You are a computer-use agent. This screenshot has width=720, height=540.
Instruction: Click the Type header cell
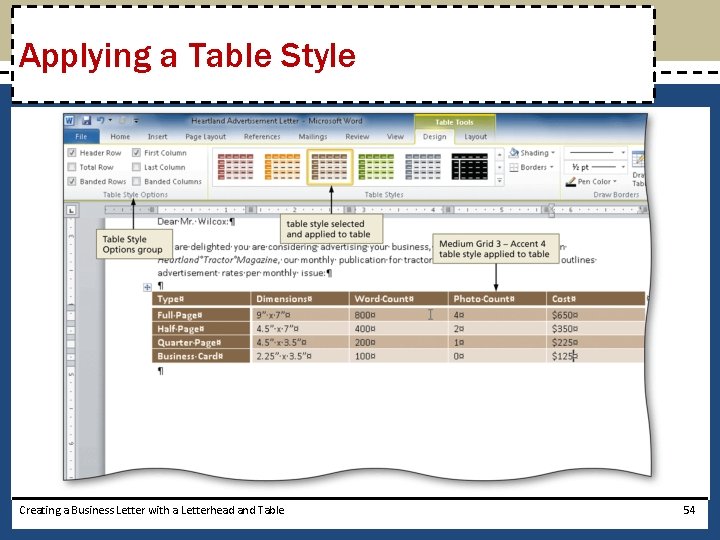point(201,298)
